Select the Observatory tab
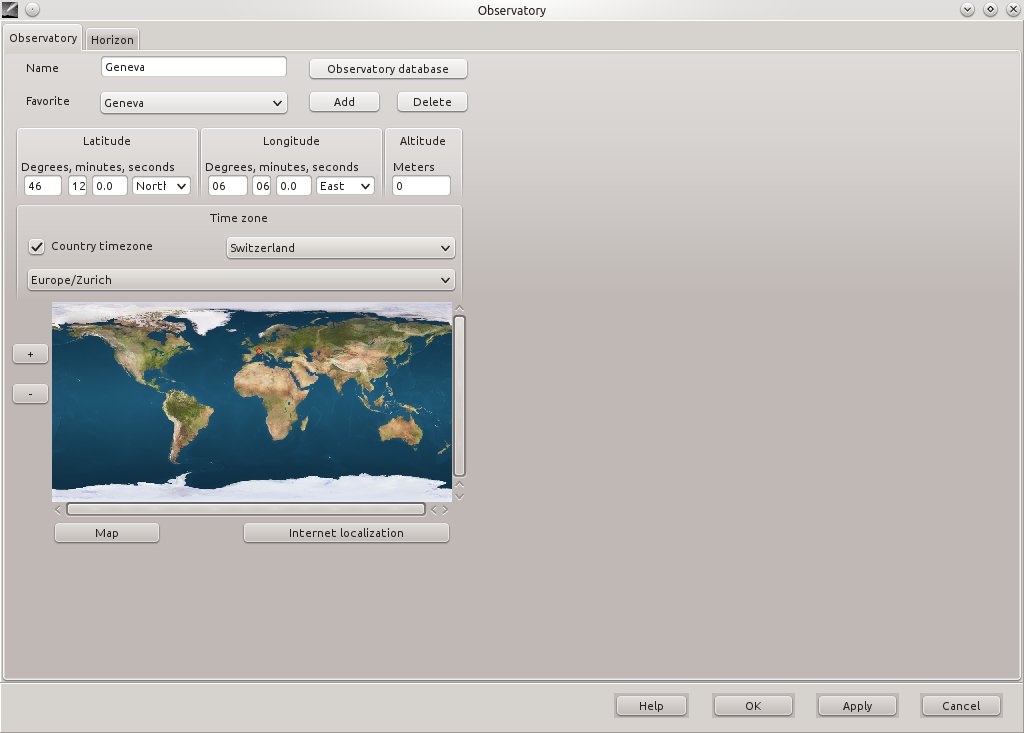Screen dimensions: 1024x733 [43, 38]
